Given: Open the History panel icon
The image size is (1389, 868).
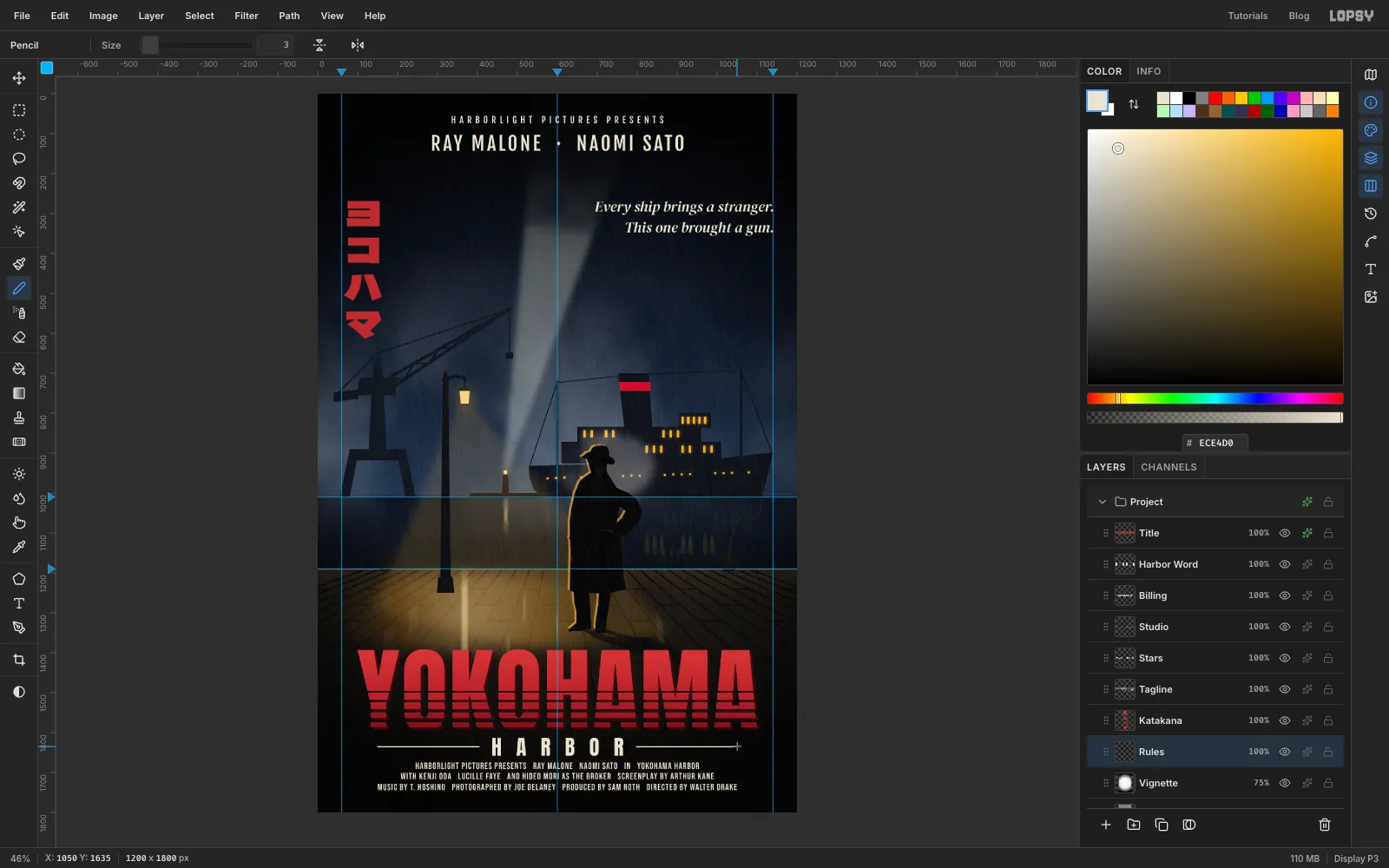Looking at the screenshot, I should coord(1371,214).
